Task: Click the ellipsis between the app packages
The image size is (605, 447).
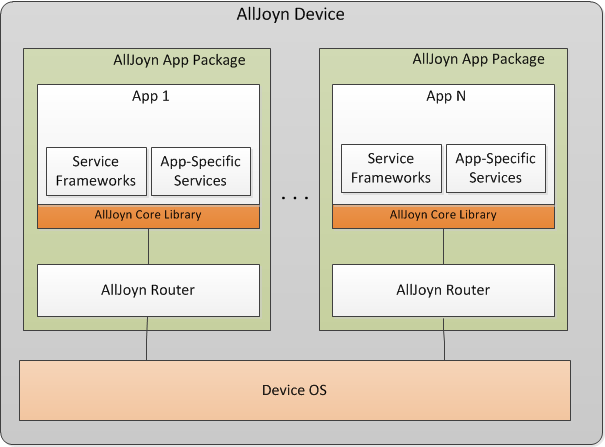Action: 295,198
